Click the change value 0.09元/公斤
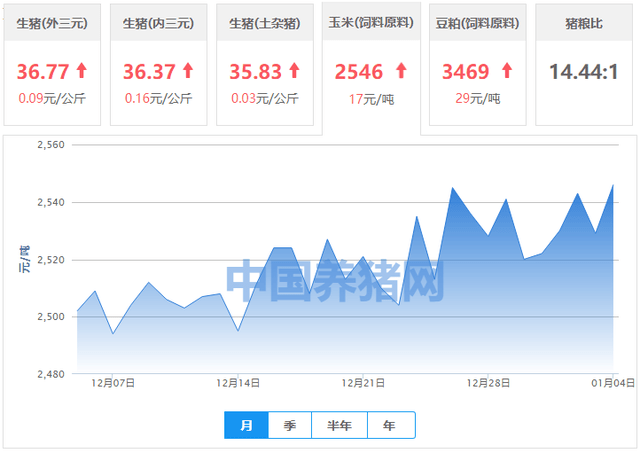 tap(52, 98)
